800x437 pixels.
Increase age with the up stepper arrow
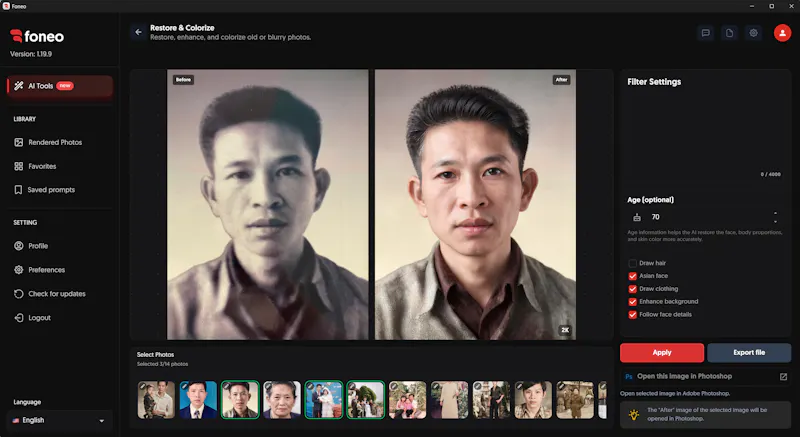point(776,213)
